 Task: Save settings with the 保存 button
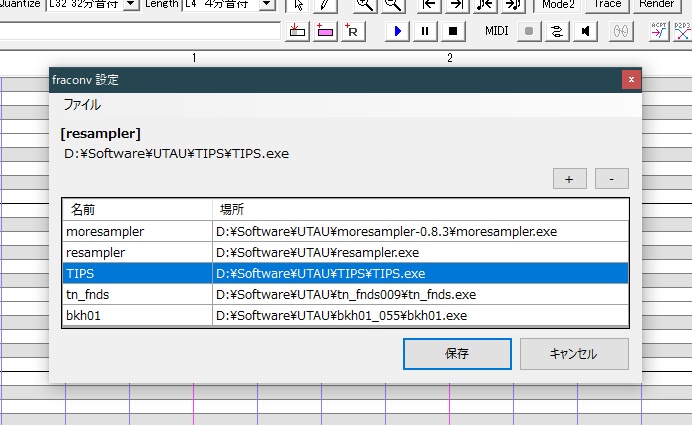[x=457, y=354]
